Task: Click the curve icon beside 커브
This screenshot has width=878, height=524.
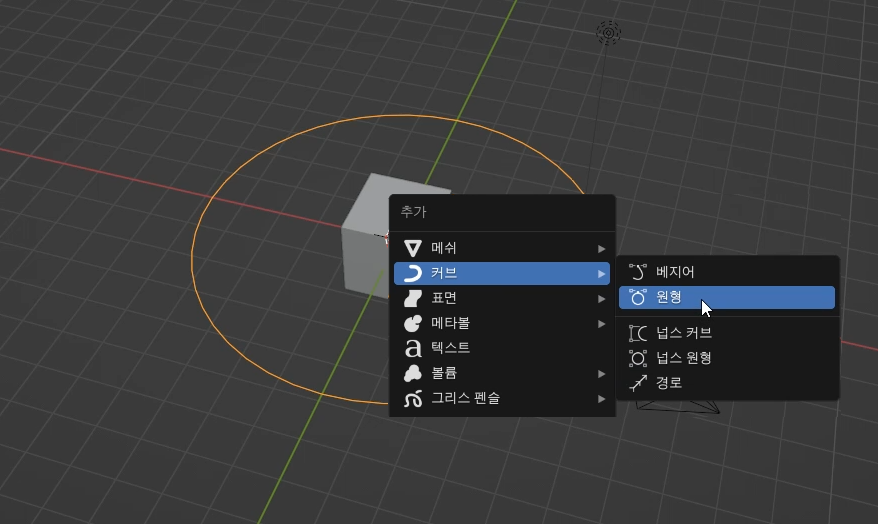Action: [413, 273]
